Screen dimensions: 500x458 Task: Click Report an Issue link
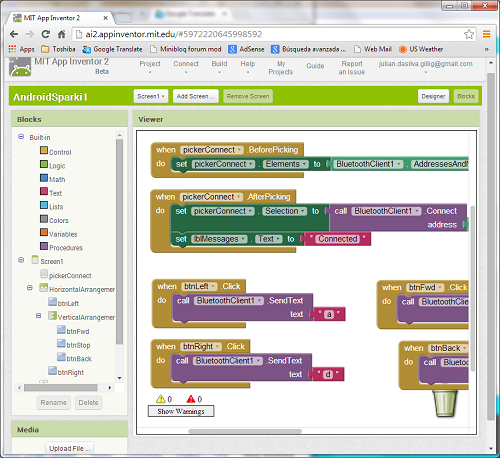click(x=352, y=68)
